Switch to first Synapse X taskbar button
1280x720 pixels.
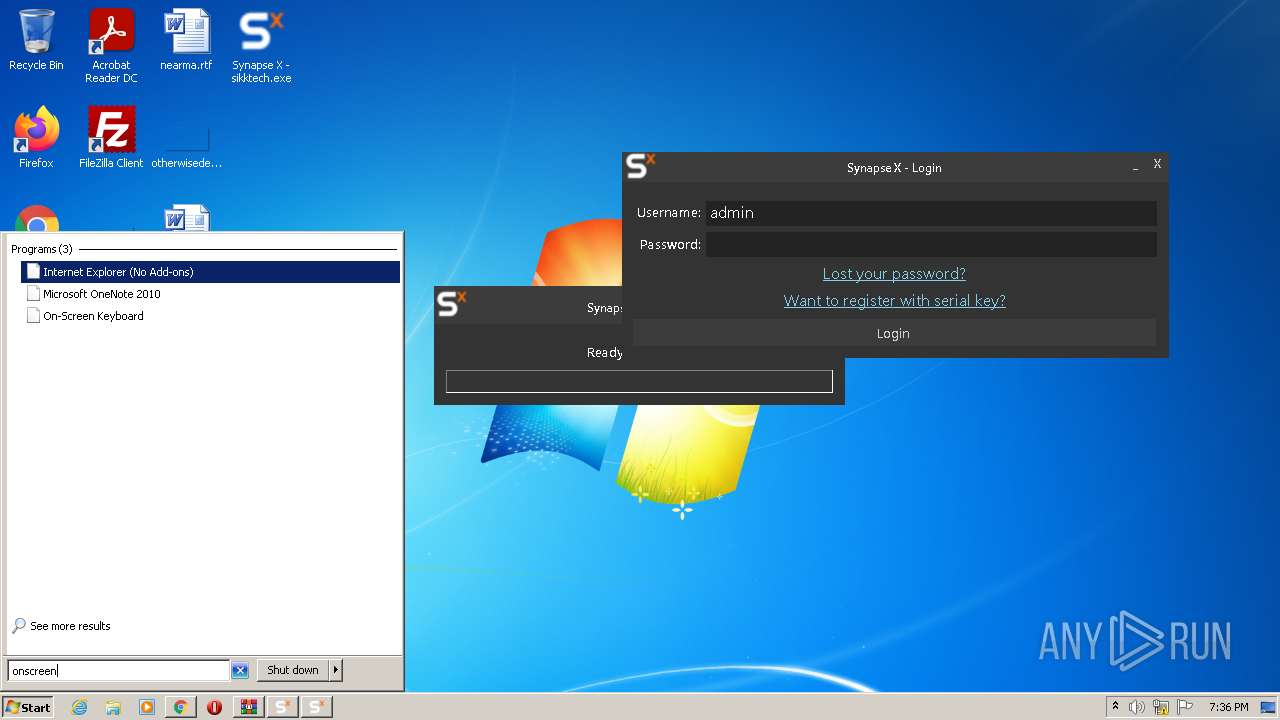pos(282,707)
